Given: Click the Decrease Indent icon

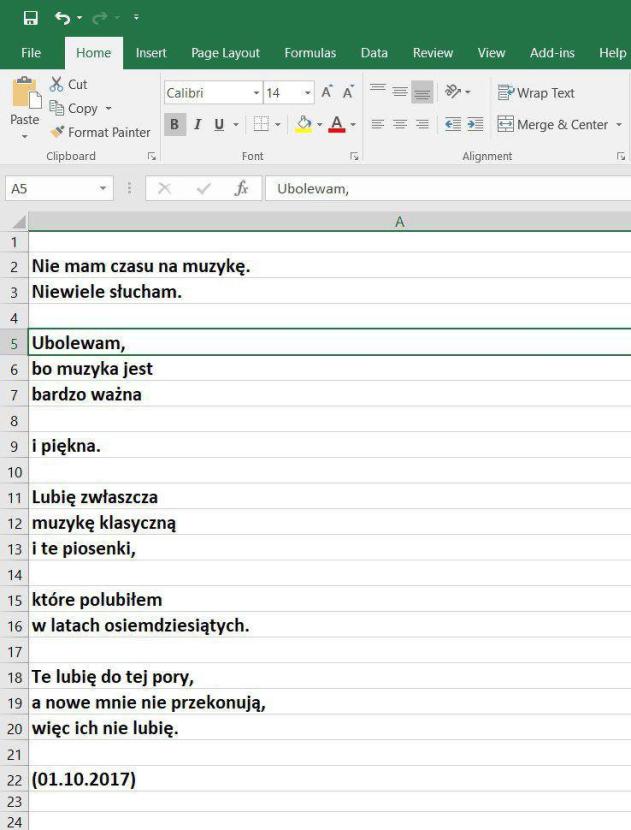Looking at the screenshot, I should (452, 125).
